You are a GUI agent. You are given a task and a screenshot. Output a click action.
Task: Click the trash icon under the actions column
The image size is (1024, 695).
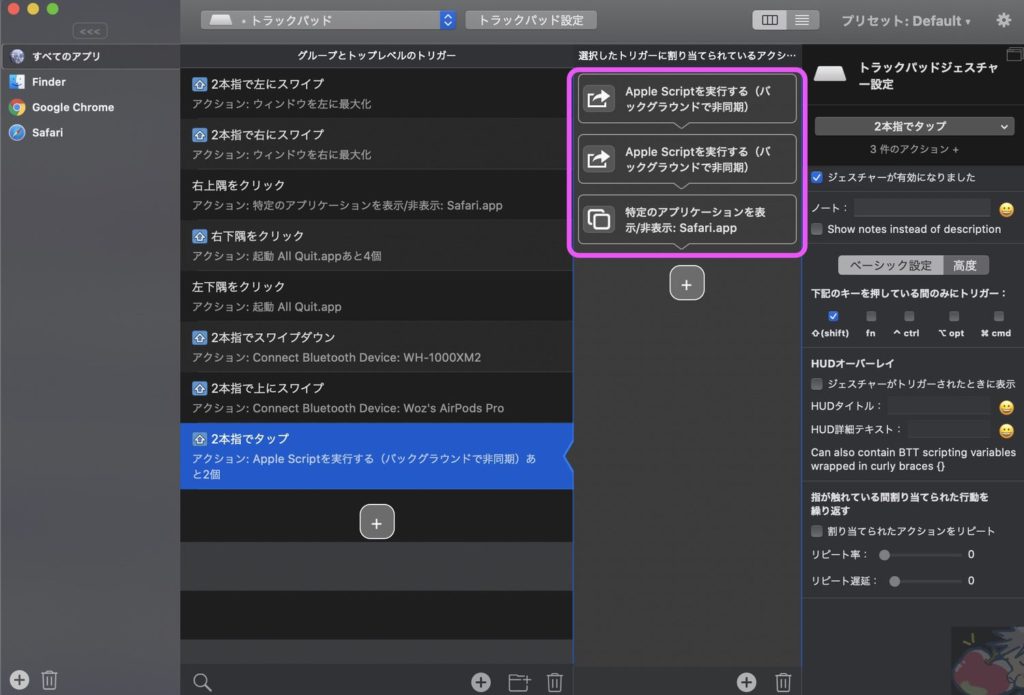pos(783,681)
